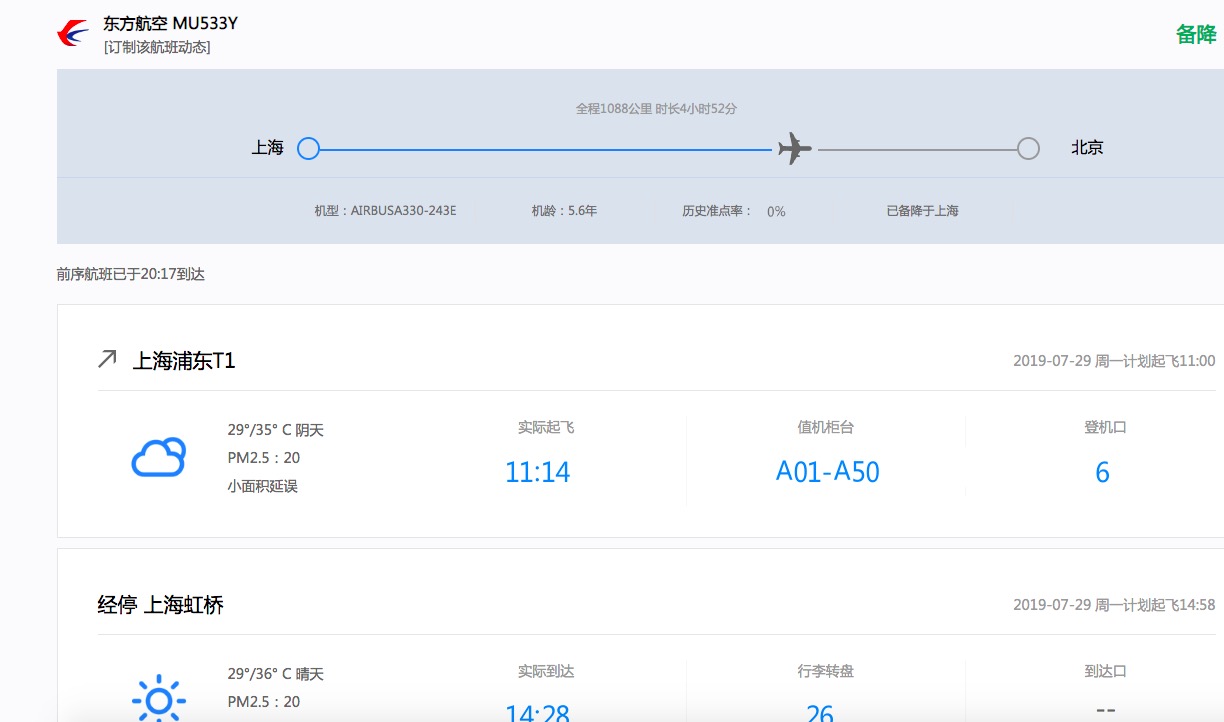Click the flight title 东方航空 MU533Y
The width and height of the screenshot is (1224, 722).
pyautogui.click(x=170, y=23)
